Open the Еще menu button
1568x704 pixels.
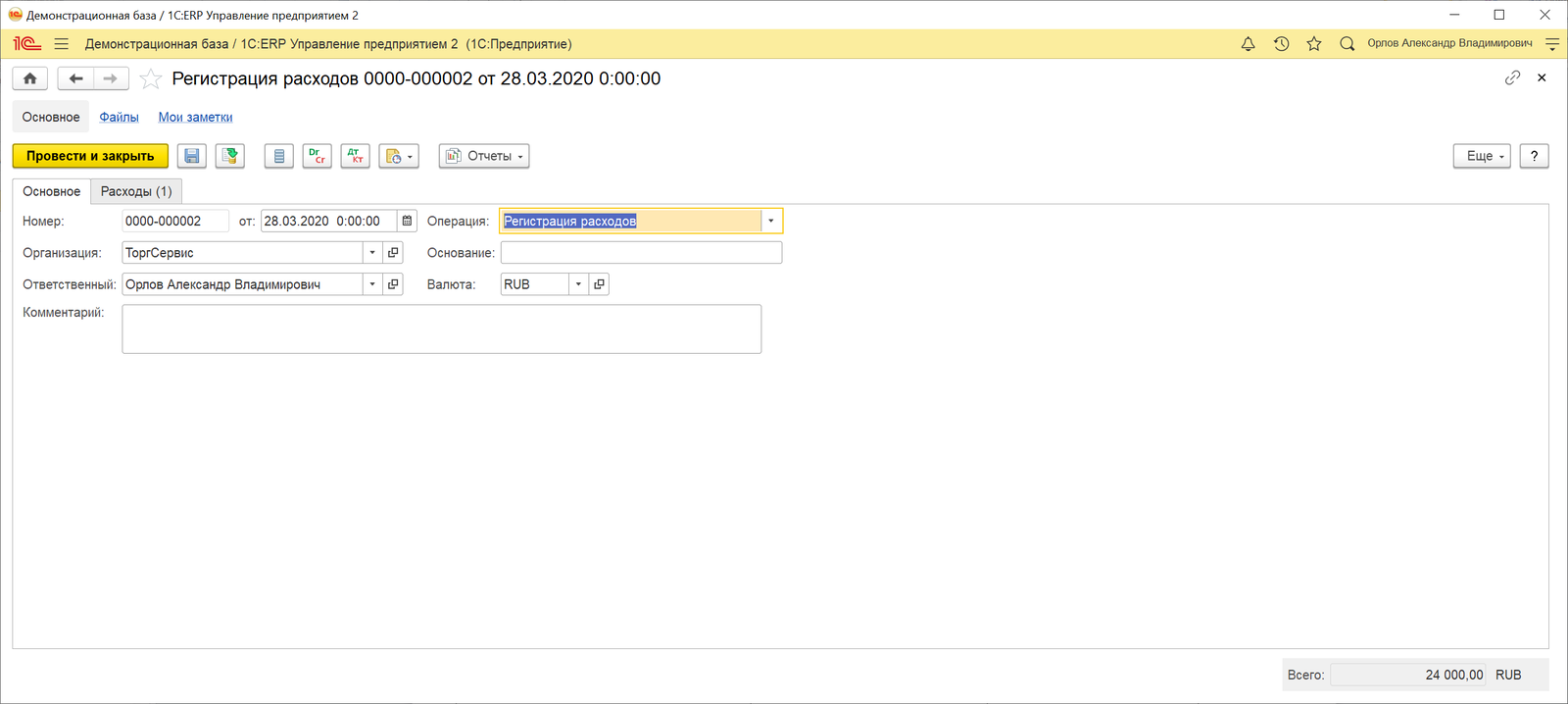pos(1482,156)
